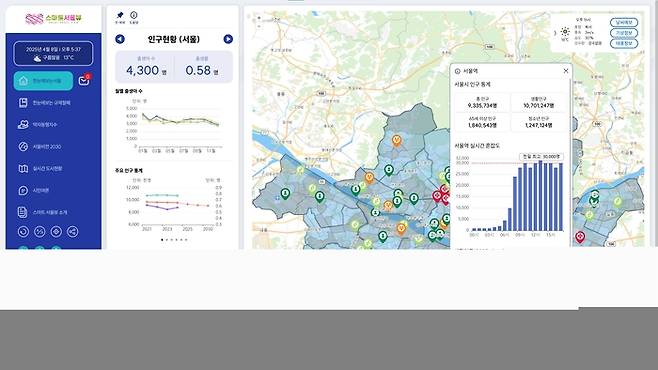The height and width of the screenshot is (370, 658).
Task: Click the 30,000 previous-day peak label
Action: click(541, 156)
